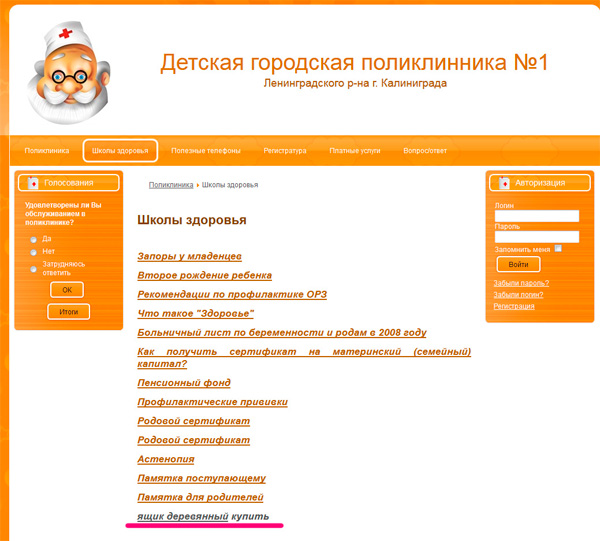Screen dimensions: 600x541
Task: Select the 'Да' radio option
Action: point(34,239)
